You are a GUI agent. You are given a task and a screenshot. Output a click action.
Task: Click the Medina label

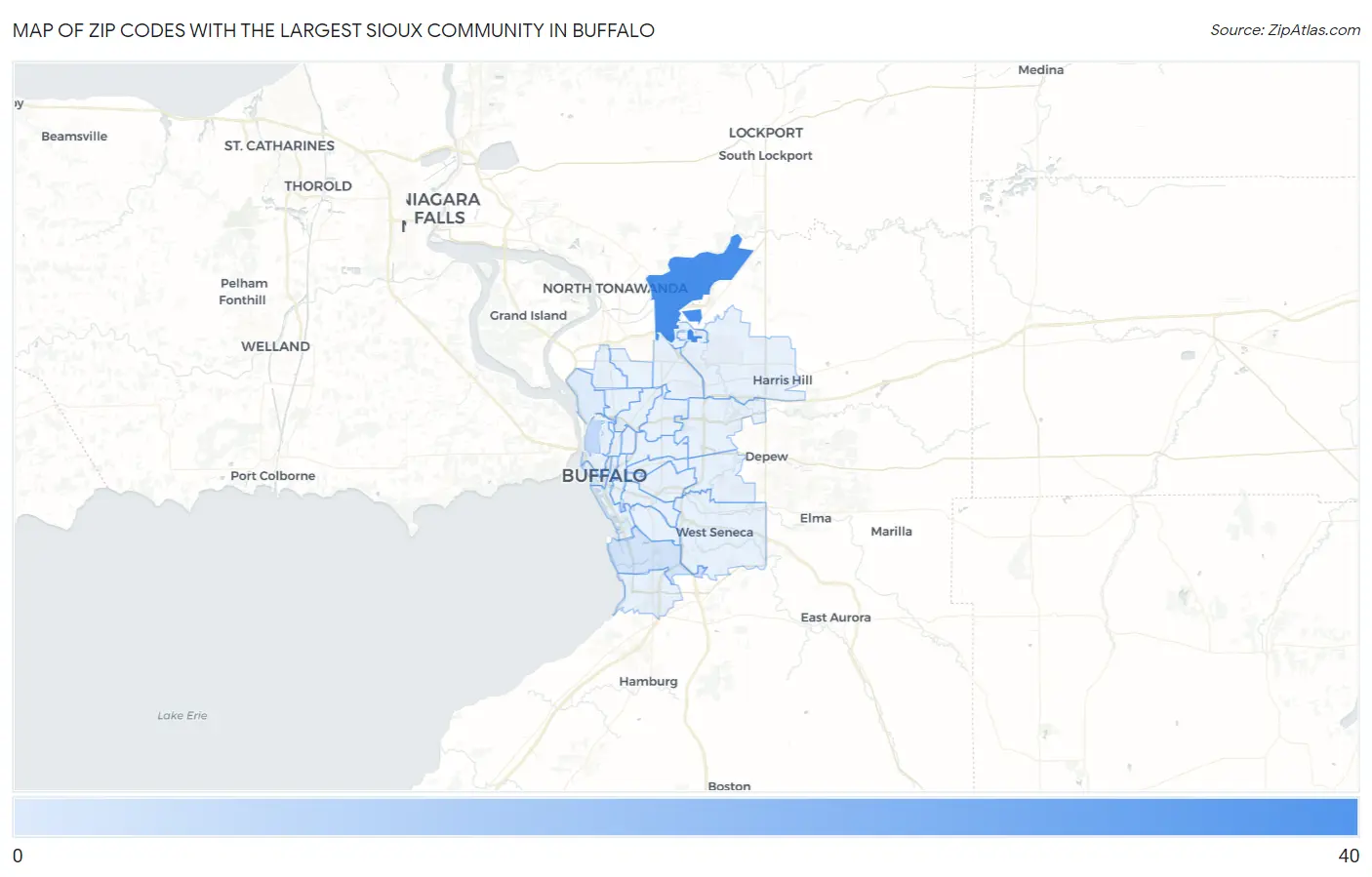1040,70
